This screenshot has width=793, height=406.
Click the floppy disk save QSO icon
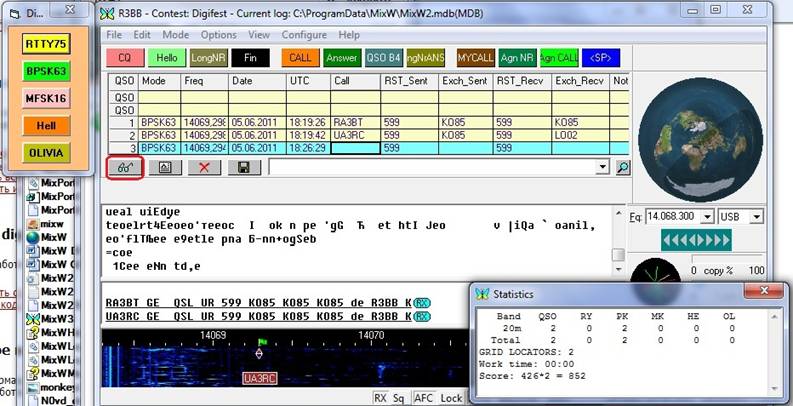[242, 168]
